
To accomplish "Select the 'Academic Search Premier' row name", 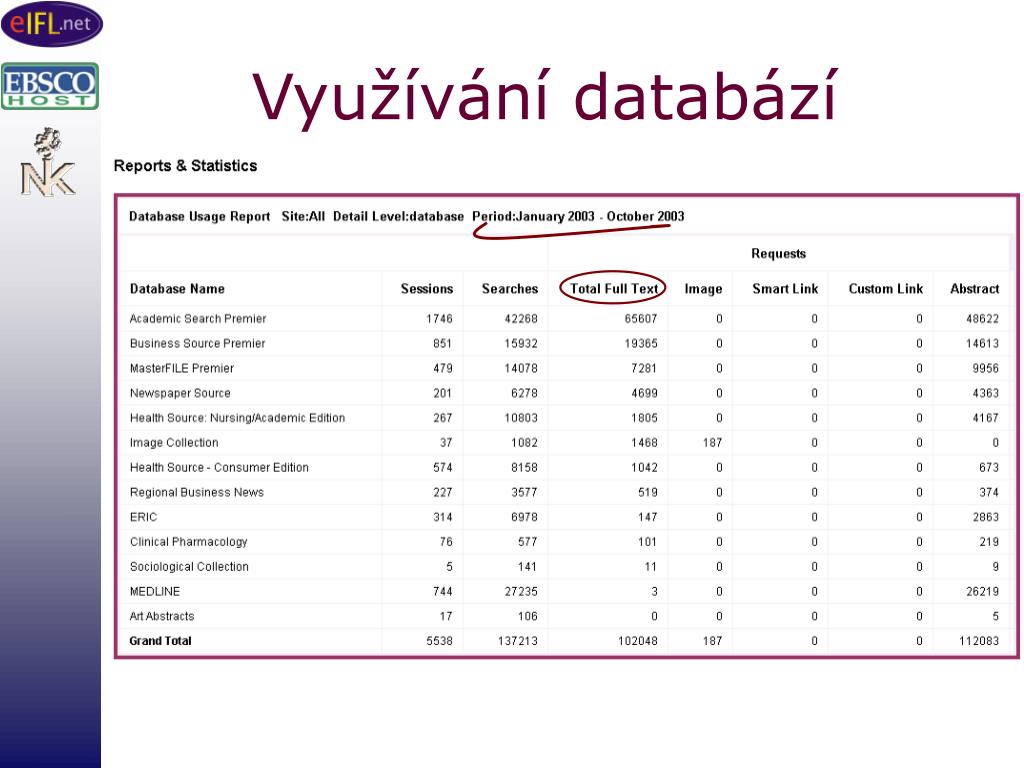I will [x=198, y=319].
